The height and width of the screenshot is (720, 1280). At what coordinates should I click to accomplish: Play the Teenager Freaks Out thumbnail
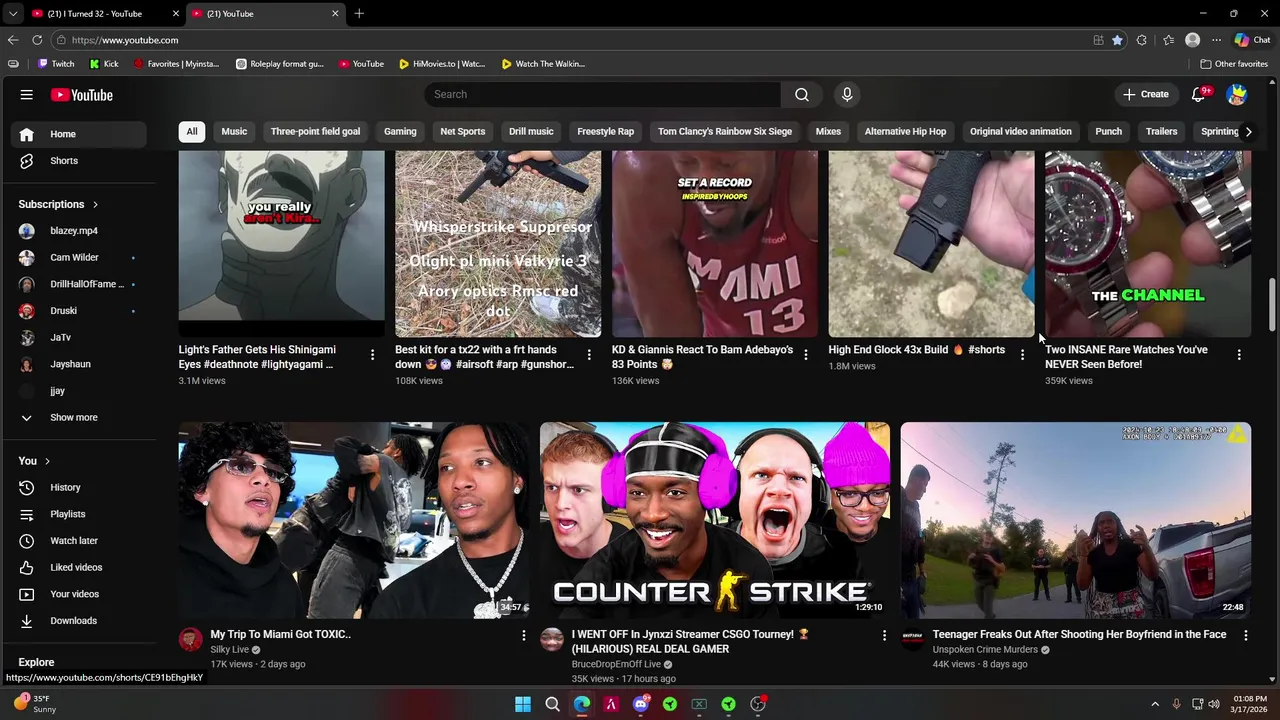pos(1075,520)
